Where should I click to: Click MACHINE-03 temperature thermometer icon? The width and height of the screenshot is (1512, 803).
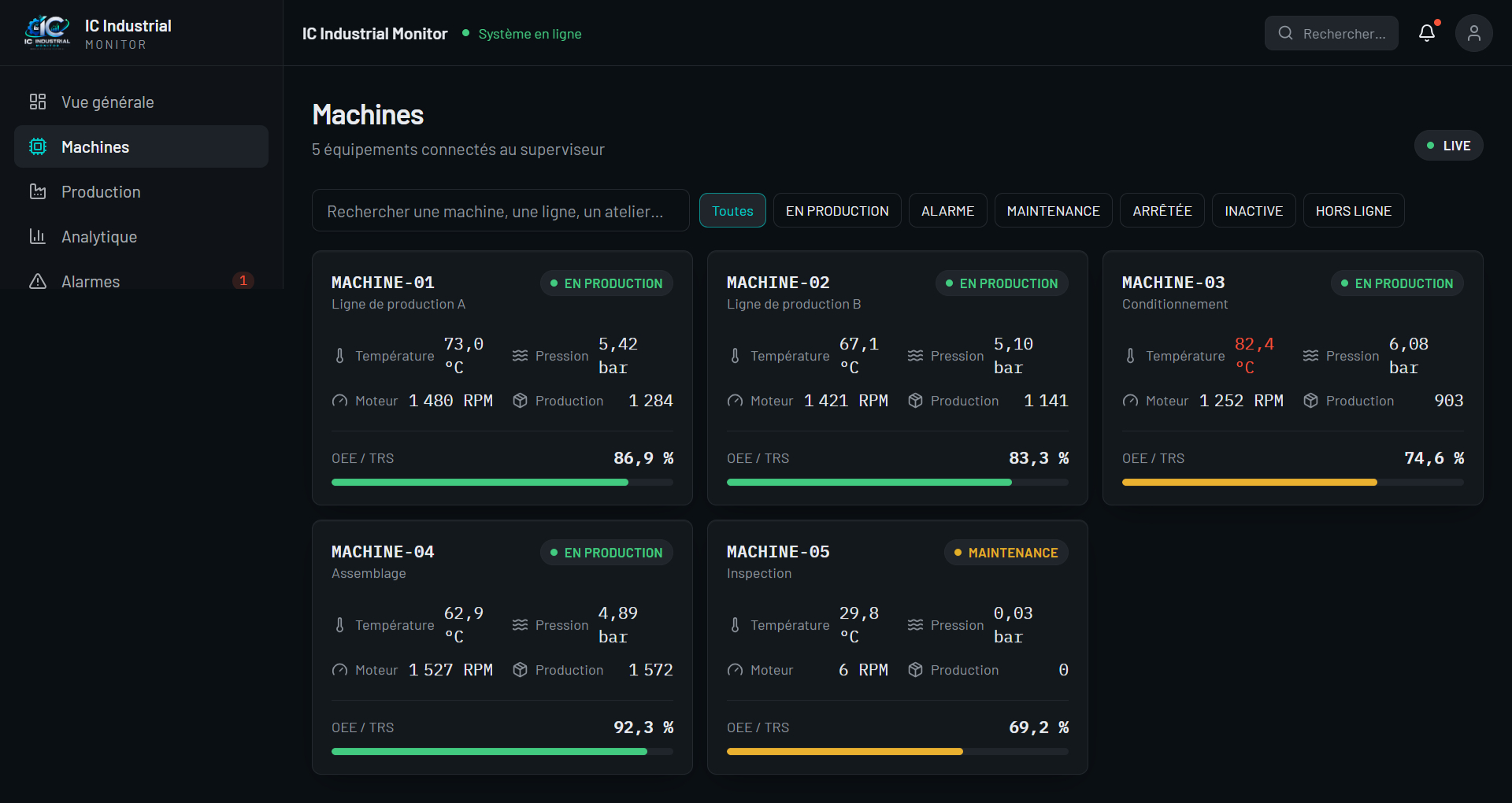(1130, 356)
